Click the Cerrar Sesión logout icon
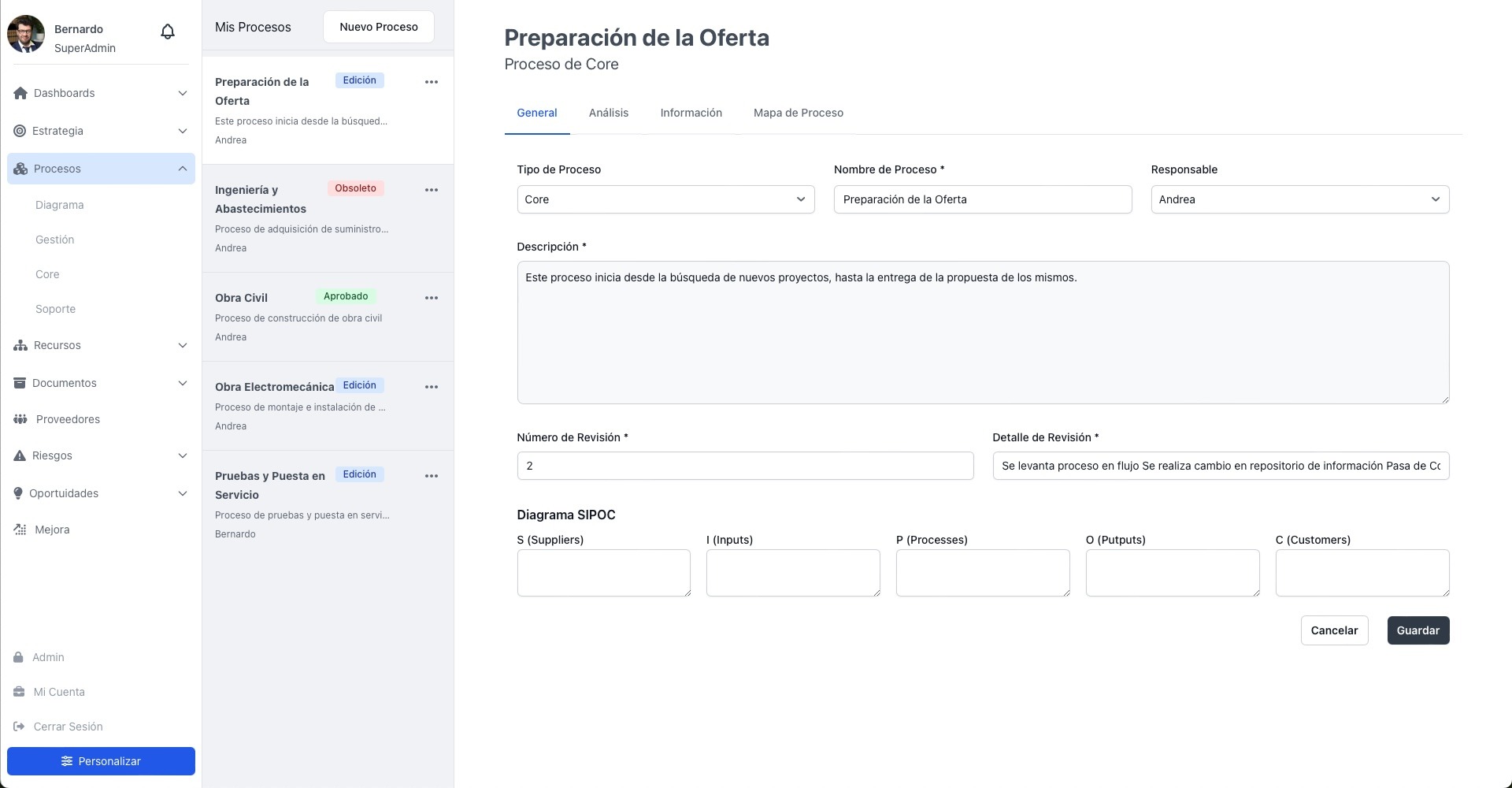This screenshot has height=788, width=1512. [x=19, y=727]
